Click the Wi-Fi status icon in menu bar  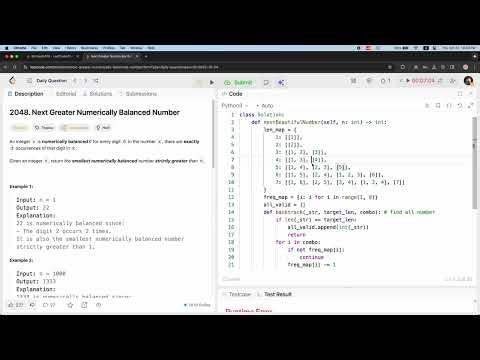[x=416, y=48]
